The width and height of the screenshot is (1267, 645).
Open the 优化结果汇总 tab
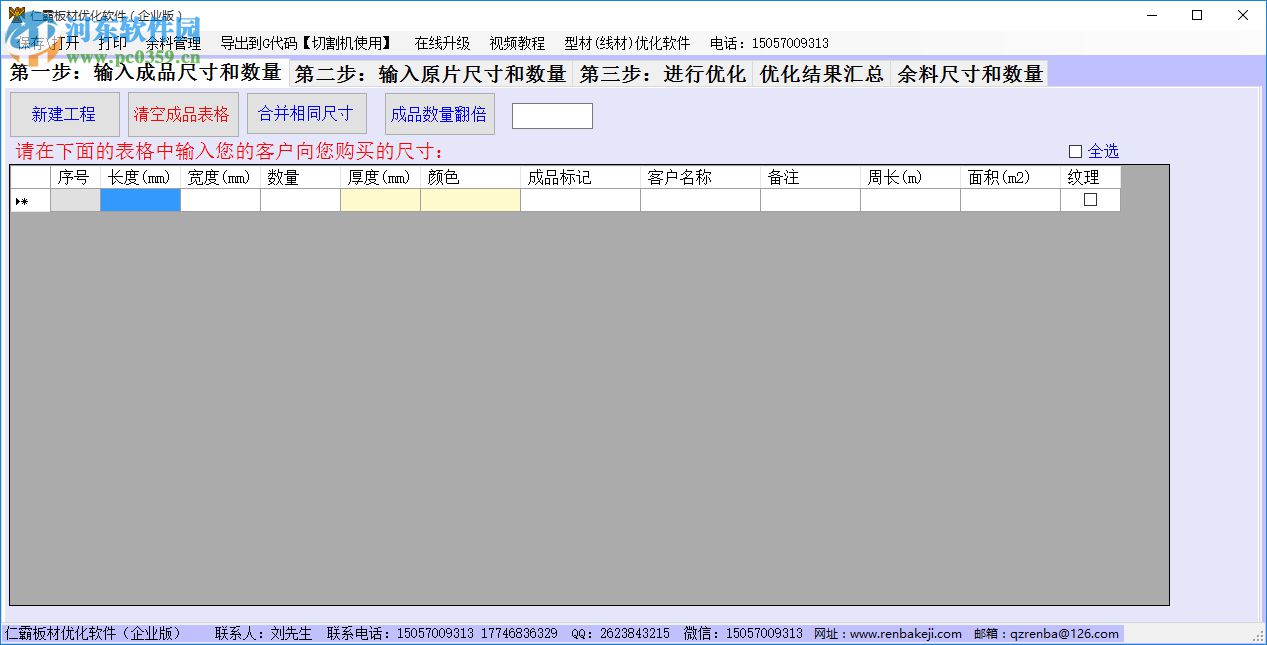click(820, 72)
